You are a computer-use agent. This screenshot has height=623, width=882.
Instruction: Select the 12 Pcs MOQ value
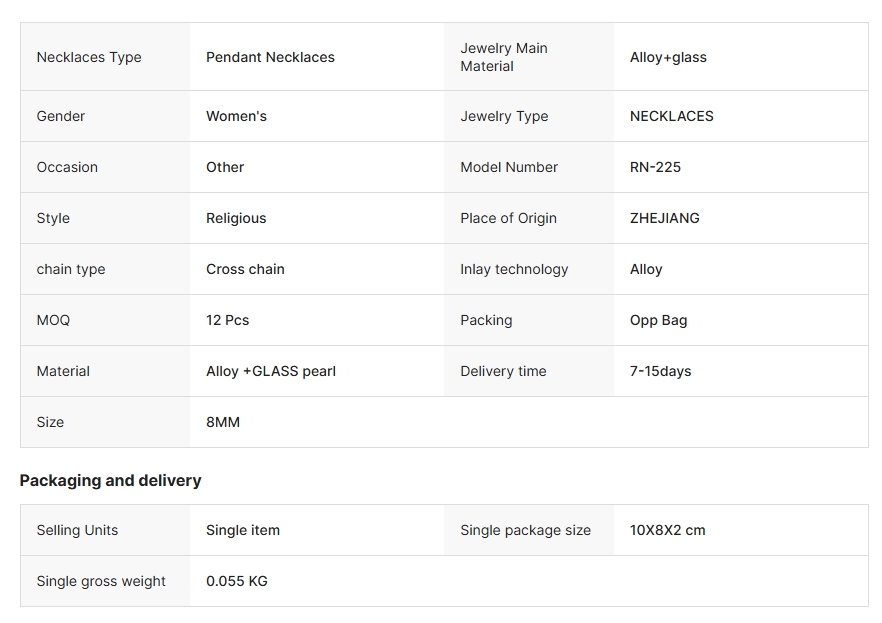pyautogui.click(x=227, y=320)
